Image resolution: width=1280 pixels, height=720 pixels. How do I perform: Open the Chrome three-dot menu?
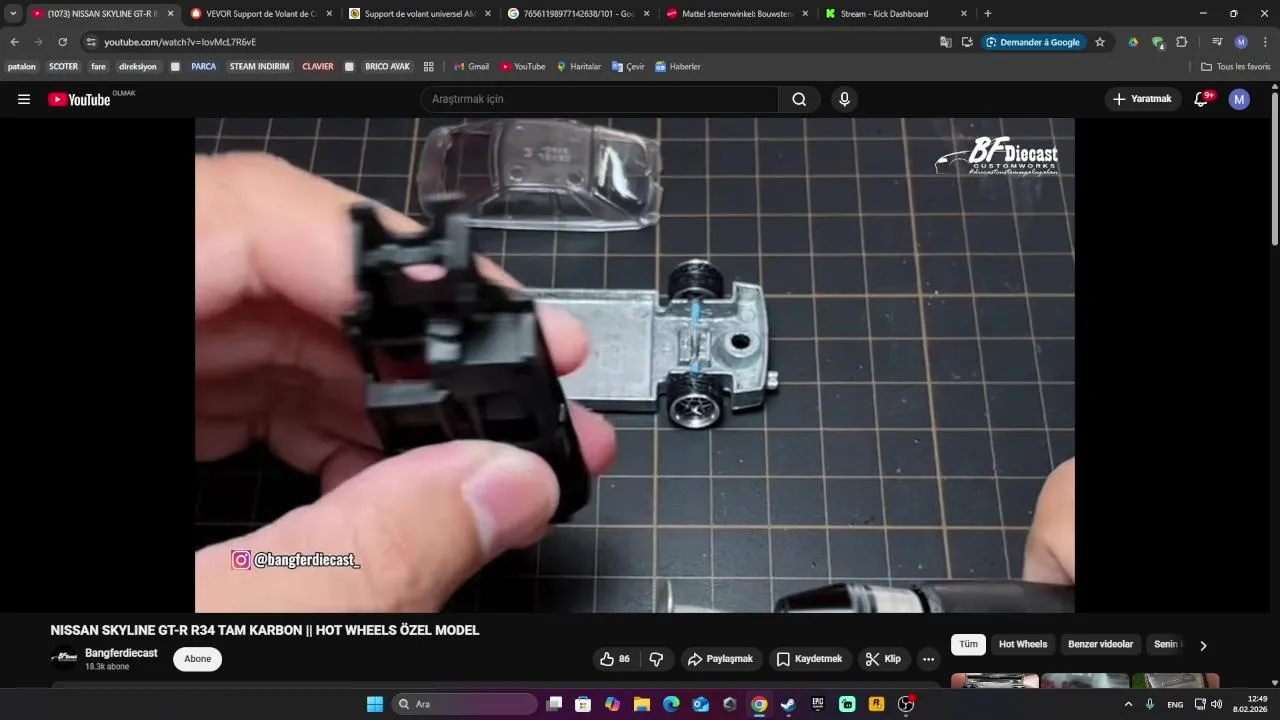1265,42
